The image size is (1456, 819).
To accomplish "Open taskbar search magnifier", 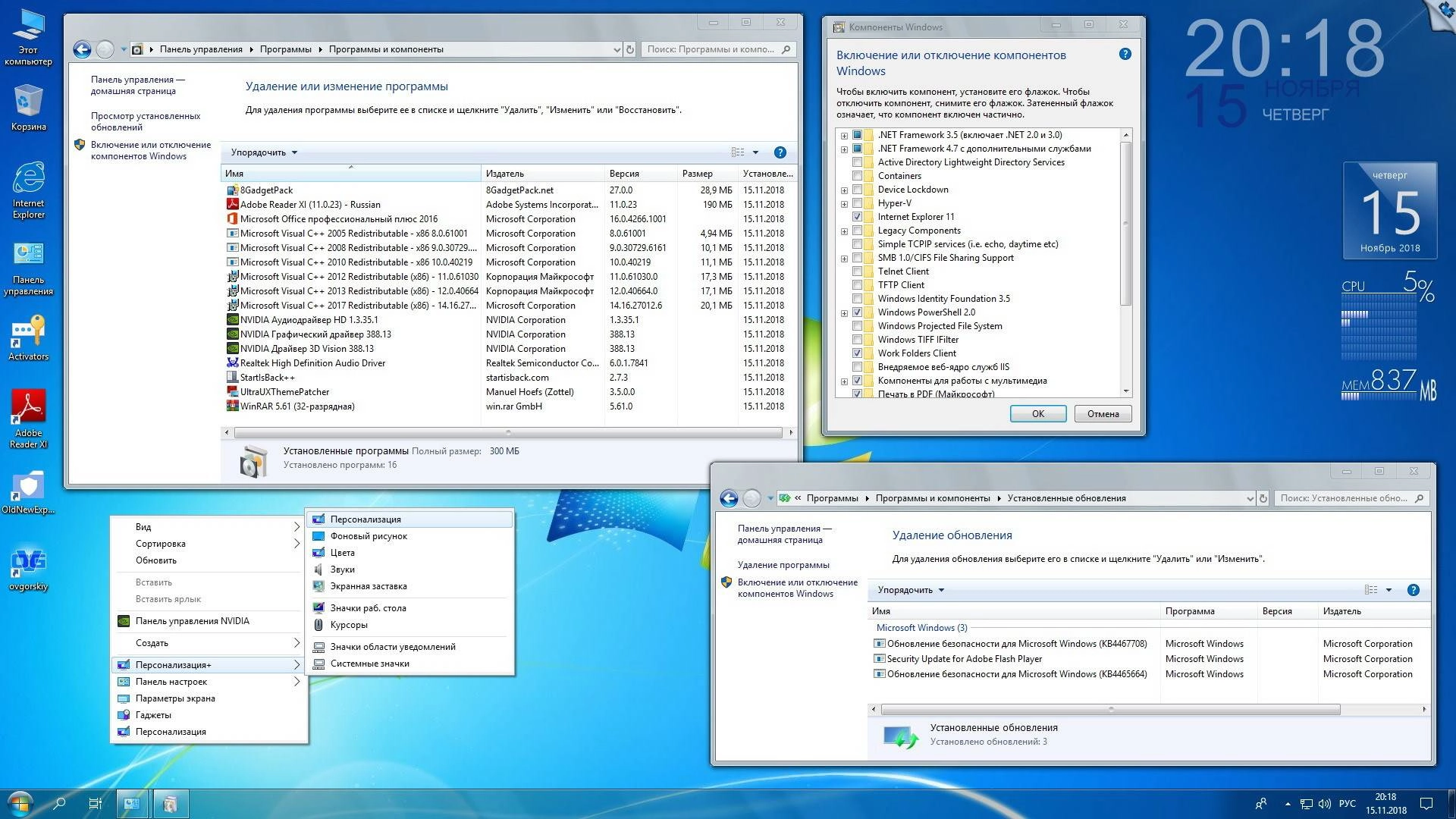I will coord(58,803).
